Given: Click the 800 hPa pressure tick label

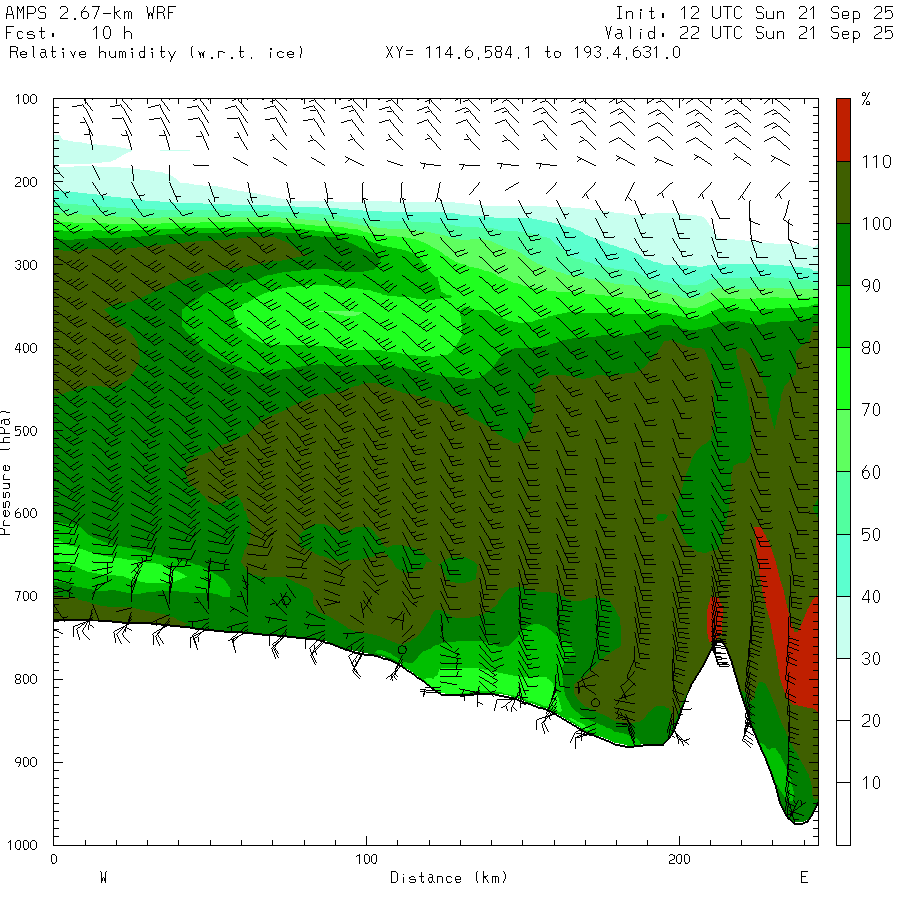Looking at the screenshot, I should click(x=26, y=679).
